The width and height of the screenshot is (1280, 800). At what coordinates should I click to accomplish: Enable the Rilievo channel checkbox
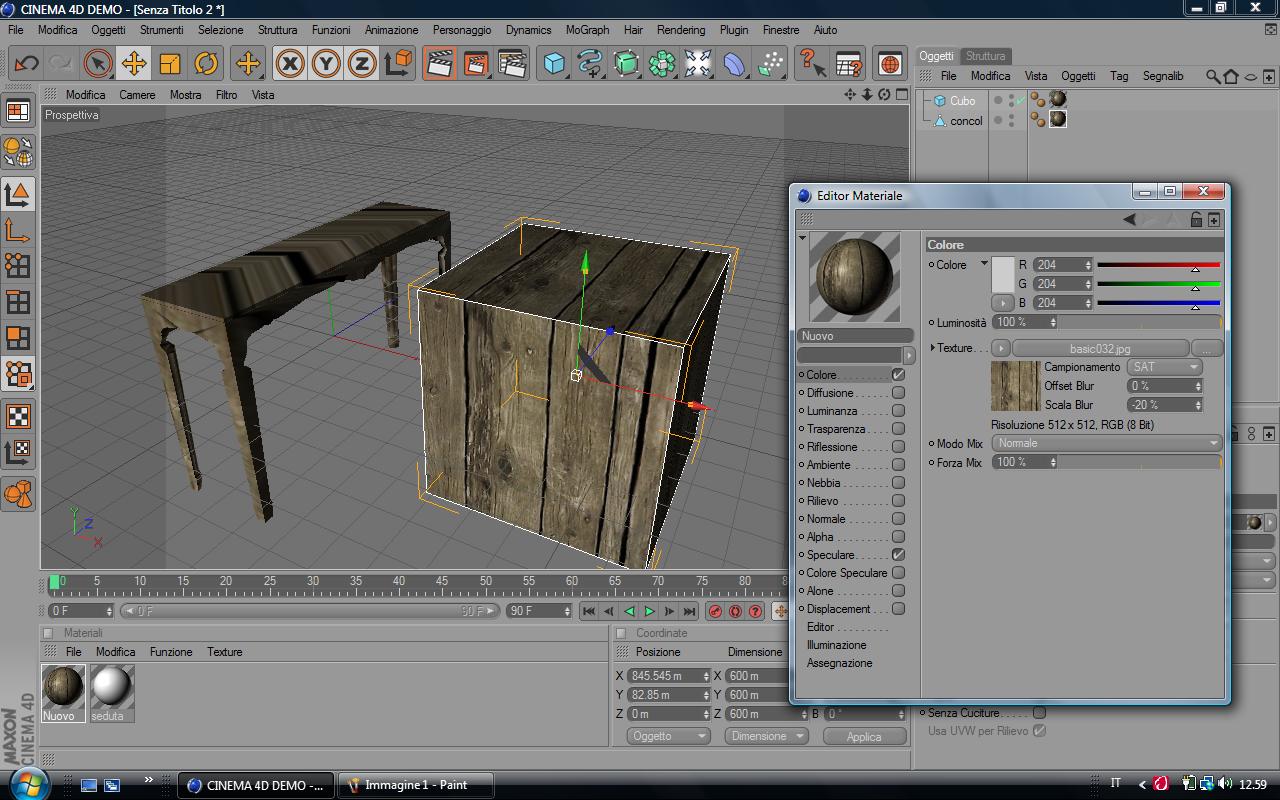click(x=898, y=501)
